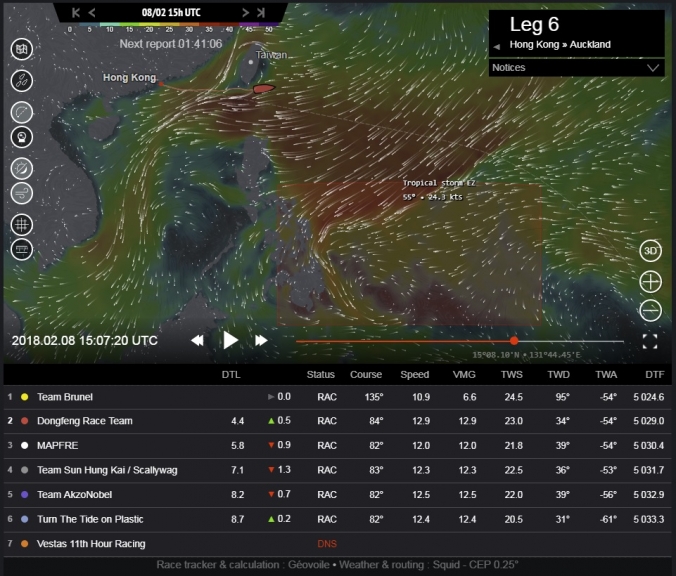Click the 2018.02.08 15:07:20 UTC timestamp
This screenshot has height=576, width=676.
84,341
